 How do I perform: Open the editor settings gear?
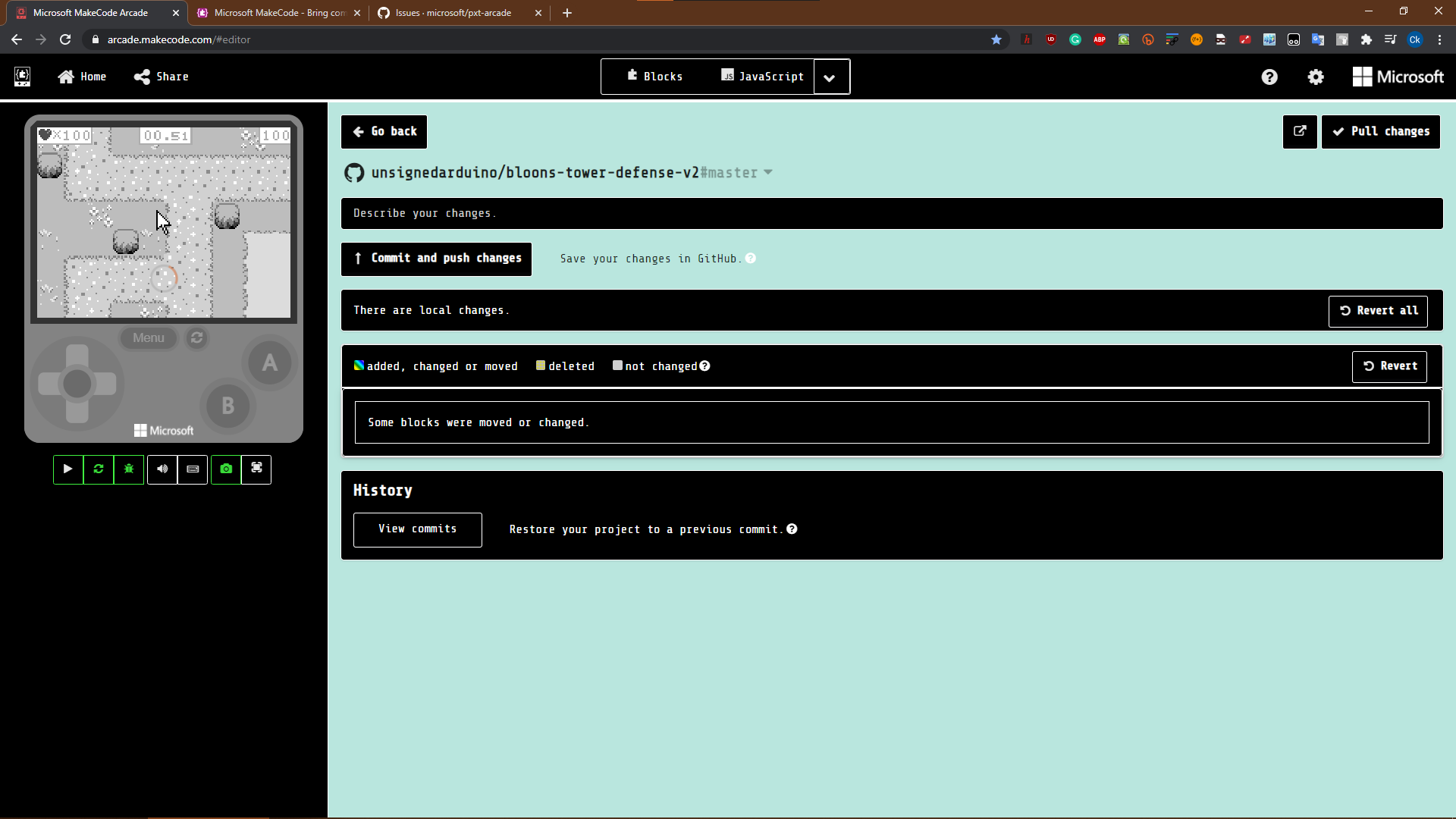(1316, 77)
